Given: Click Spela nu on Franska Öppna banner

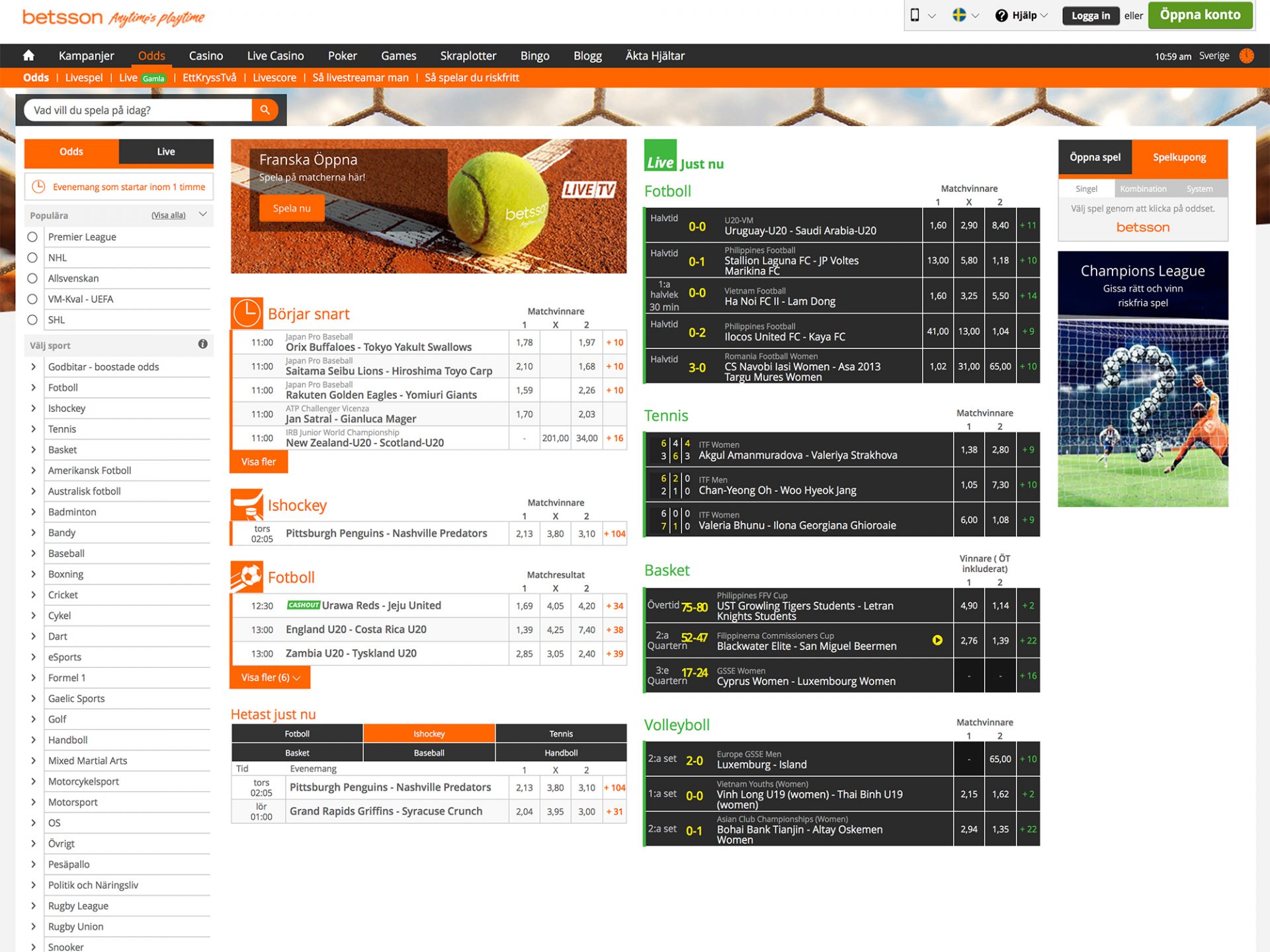Looking at the screenshot, I should coord(292,208).
